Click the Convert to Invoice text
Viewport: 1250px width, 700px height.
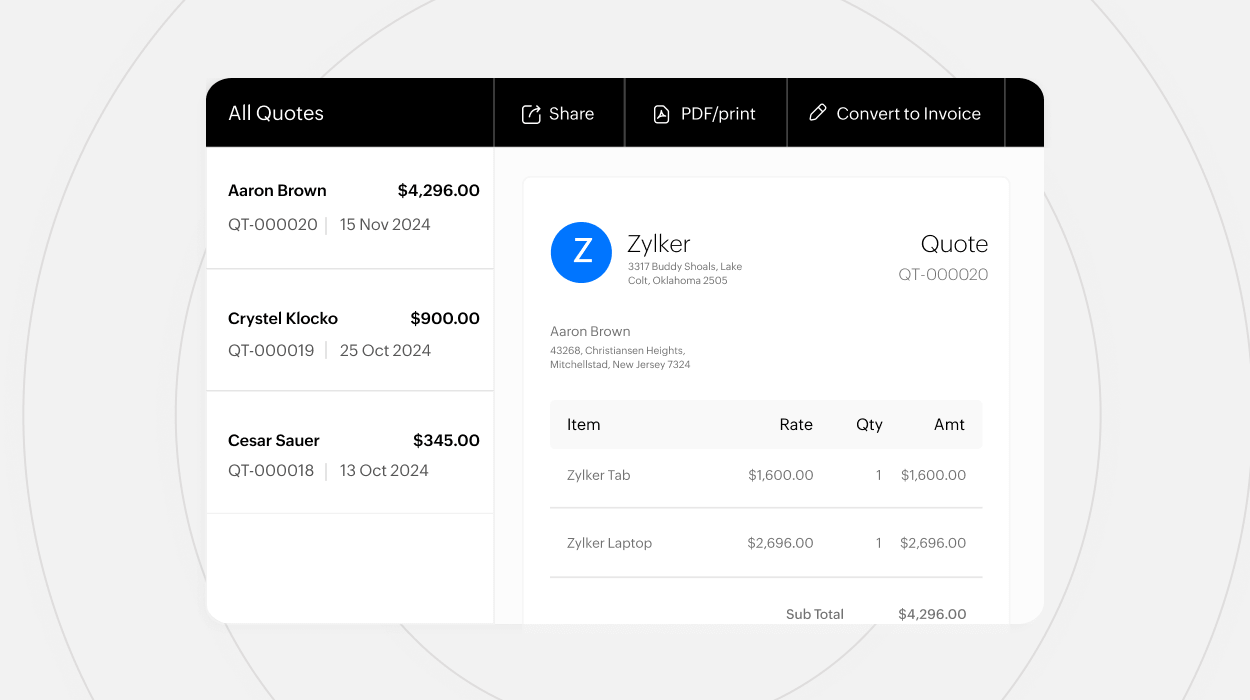[908, 114]
